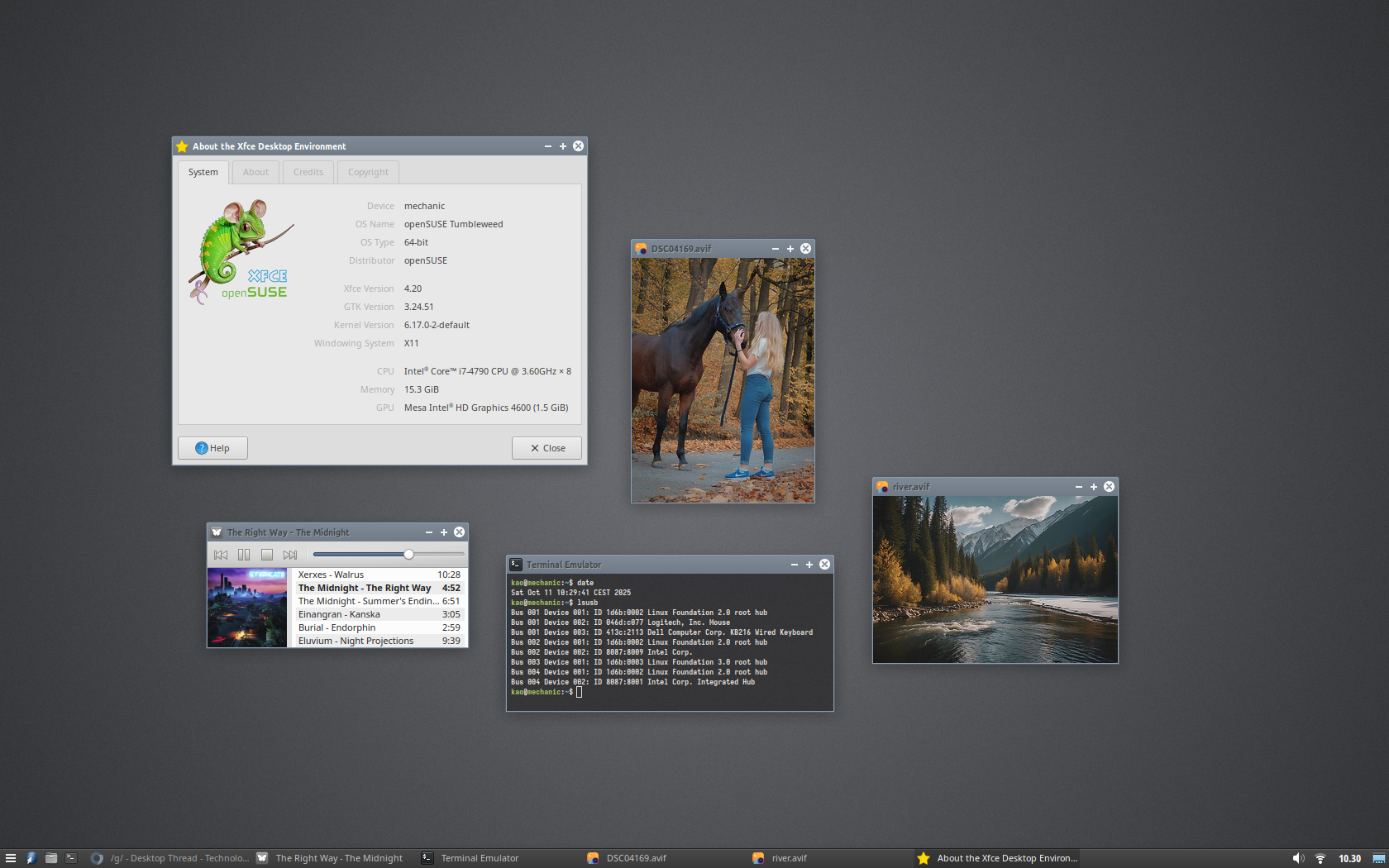
Task: Launch the file manager from the panel
Action: (x=51, y=858)
